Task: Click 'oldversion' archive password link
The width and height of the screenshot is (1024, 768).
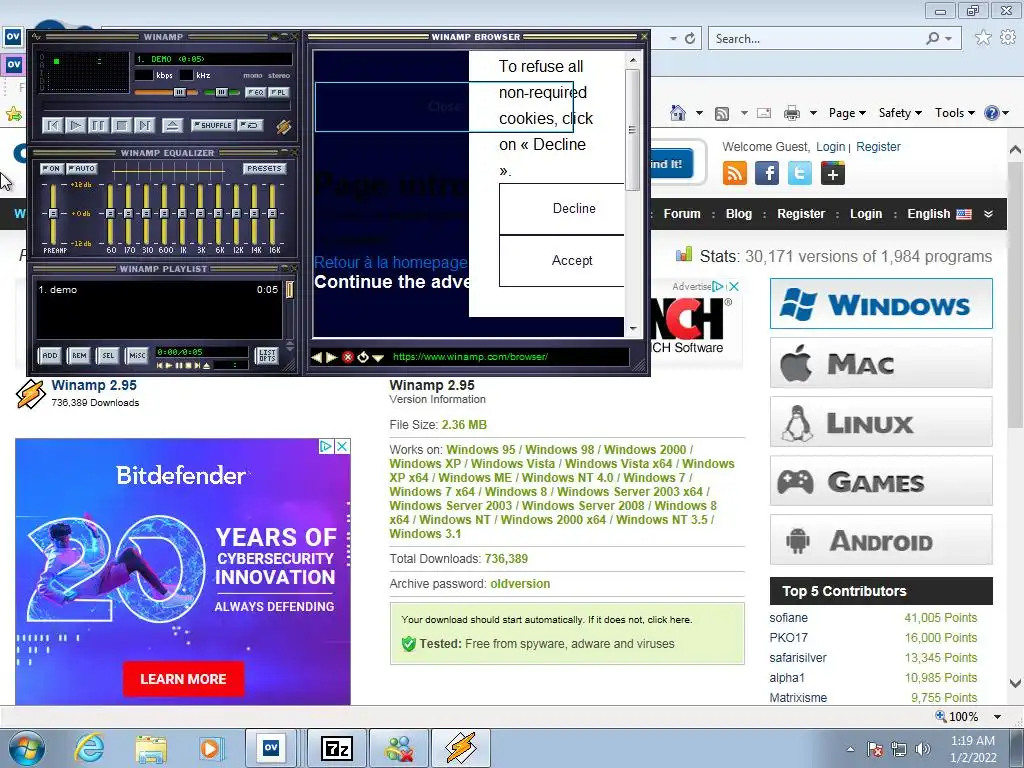Action: click(x=520, y=584)
